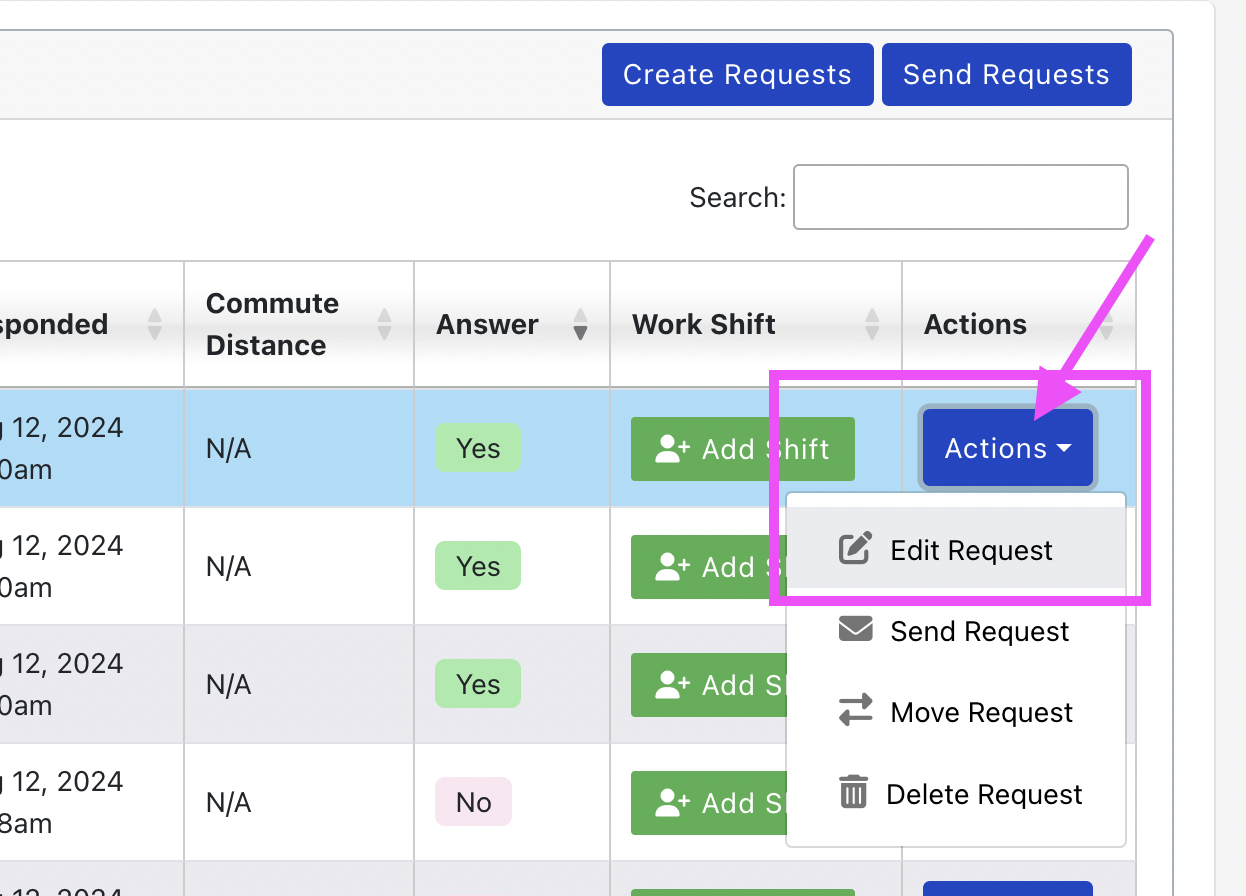Screen dimensions: 1246x896
Task: Choose Send Request from the menu
Action: 956,631
